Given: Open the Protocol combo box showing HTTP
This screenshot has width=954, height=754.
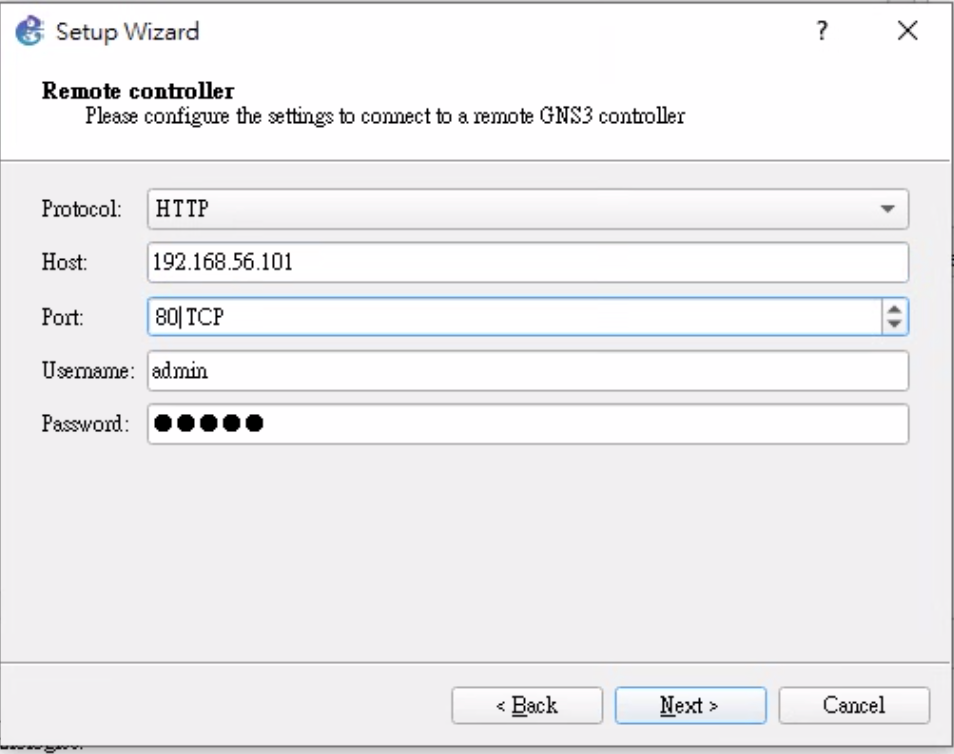Looking at the screenshot, I should pyautogui.click(x=510, y=209).
